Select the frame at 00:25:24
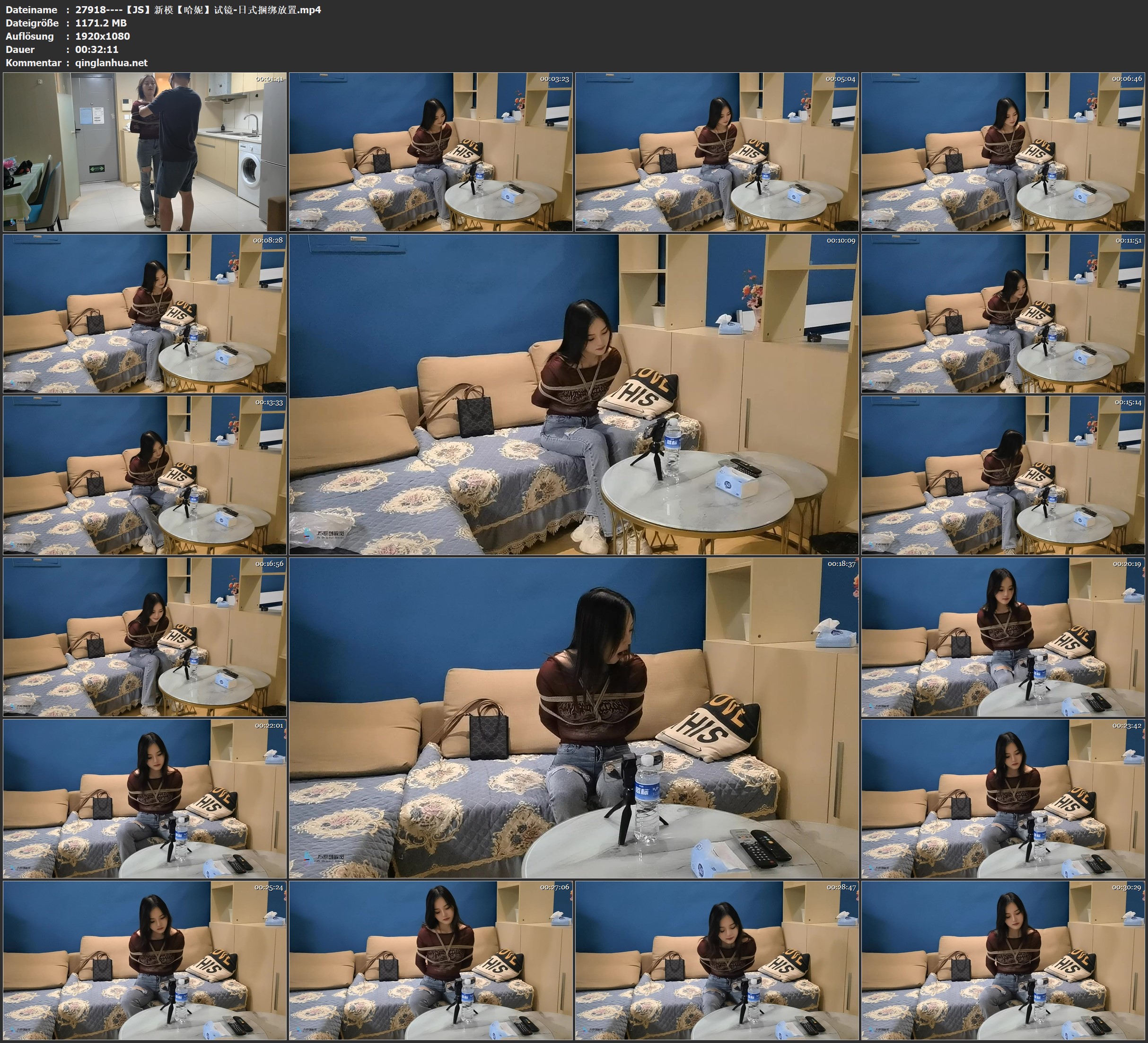This screenshot has width=1148, height=1043. point(145,960)
